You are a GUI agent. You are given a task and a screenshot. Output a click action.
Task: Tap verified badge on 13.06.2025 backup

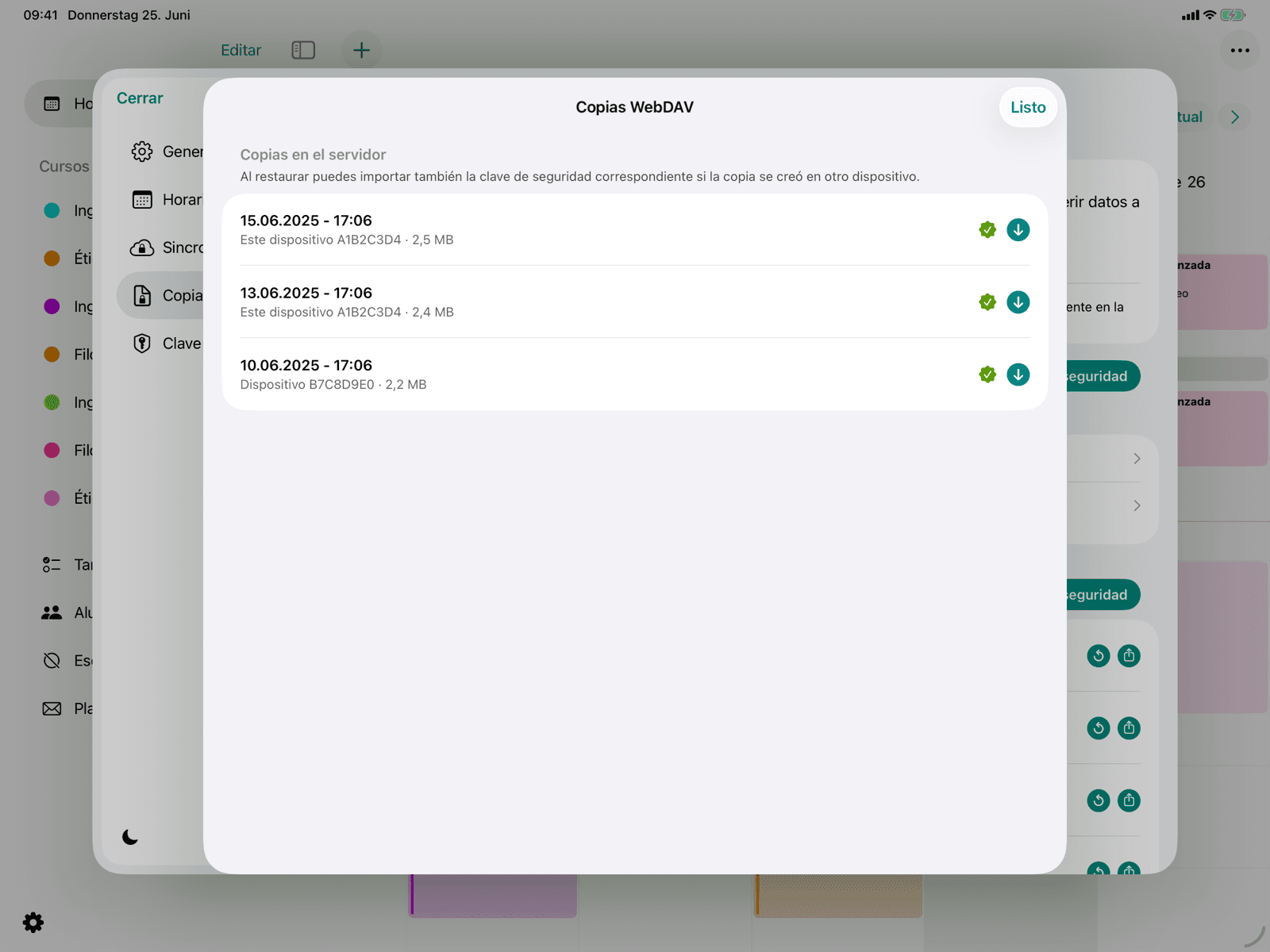click(x=987, y=302)
